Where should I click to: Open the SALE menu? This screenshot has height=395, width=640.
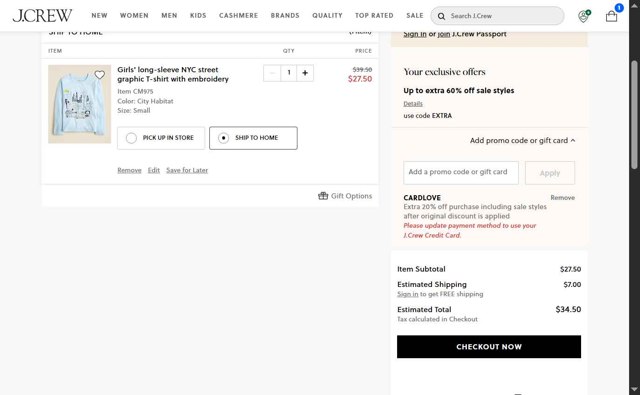click(x=415, y=16)
